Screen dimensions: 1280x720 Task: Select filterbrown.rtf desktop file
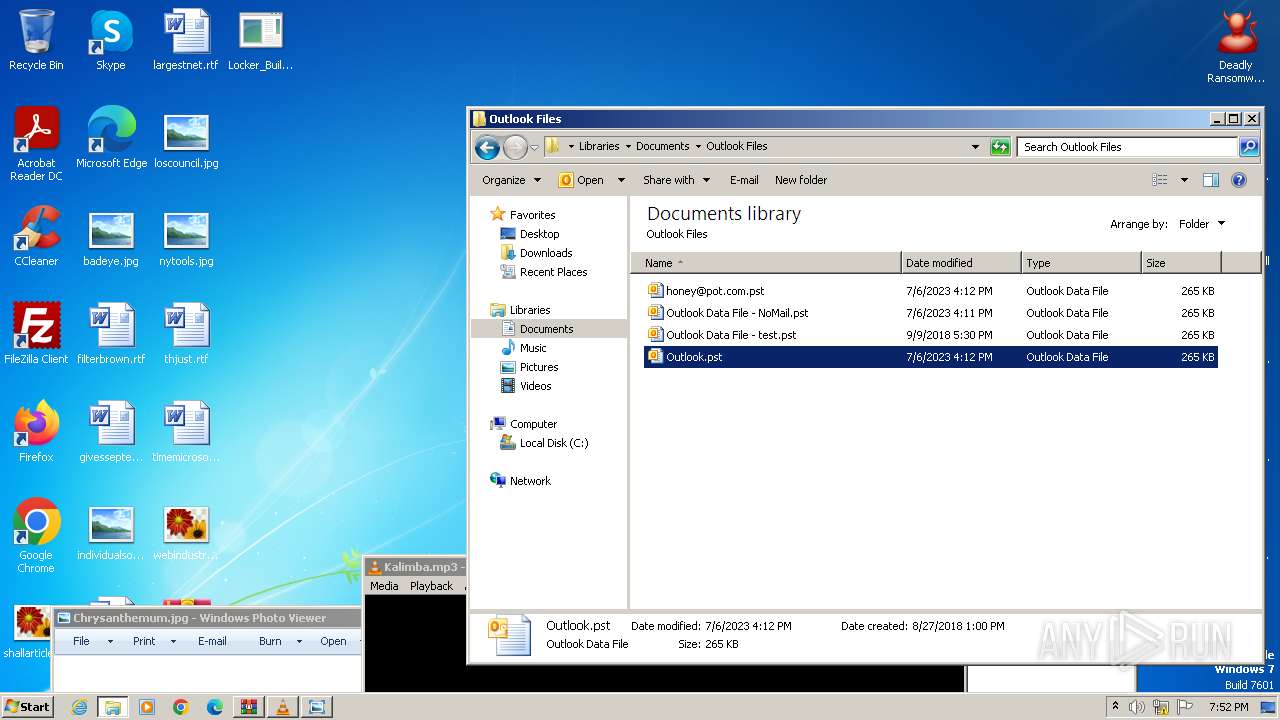(x=111, y=334)
